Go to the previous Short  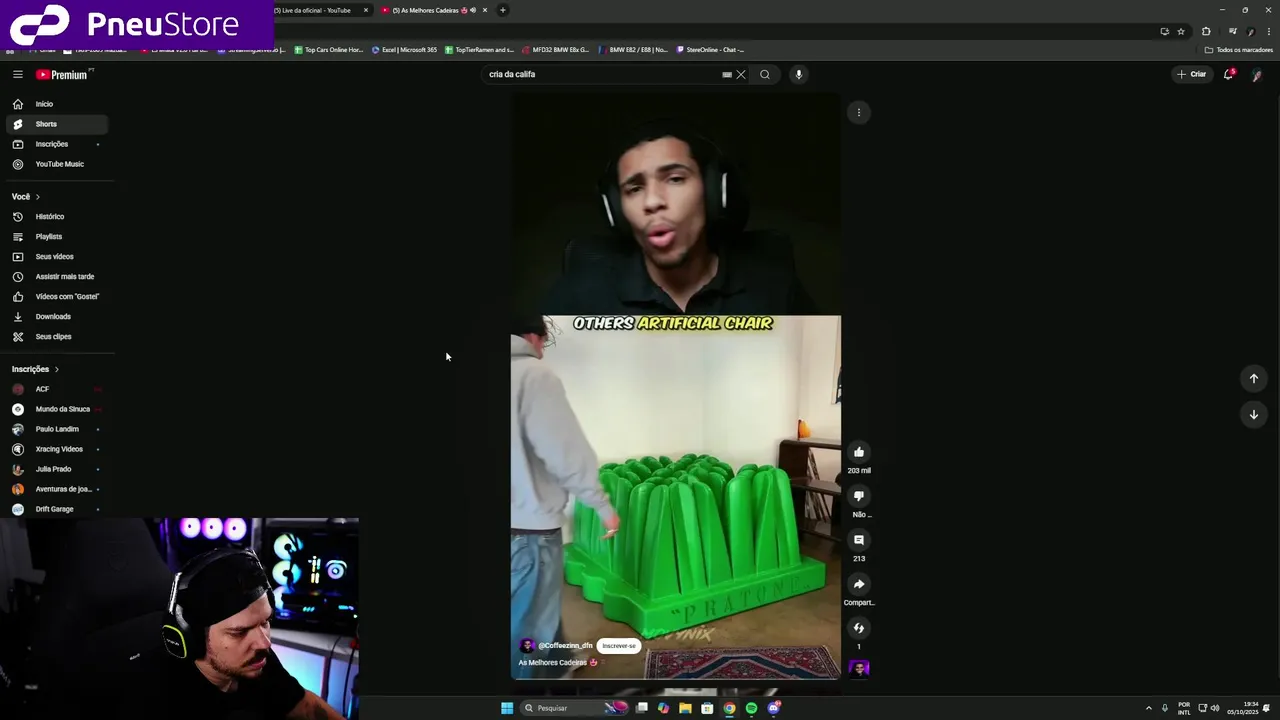(1254, 378)
